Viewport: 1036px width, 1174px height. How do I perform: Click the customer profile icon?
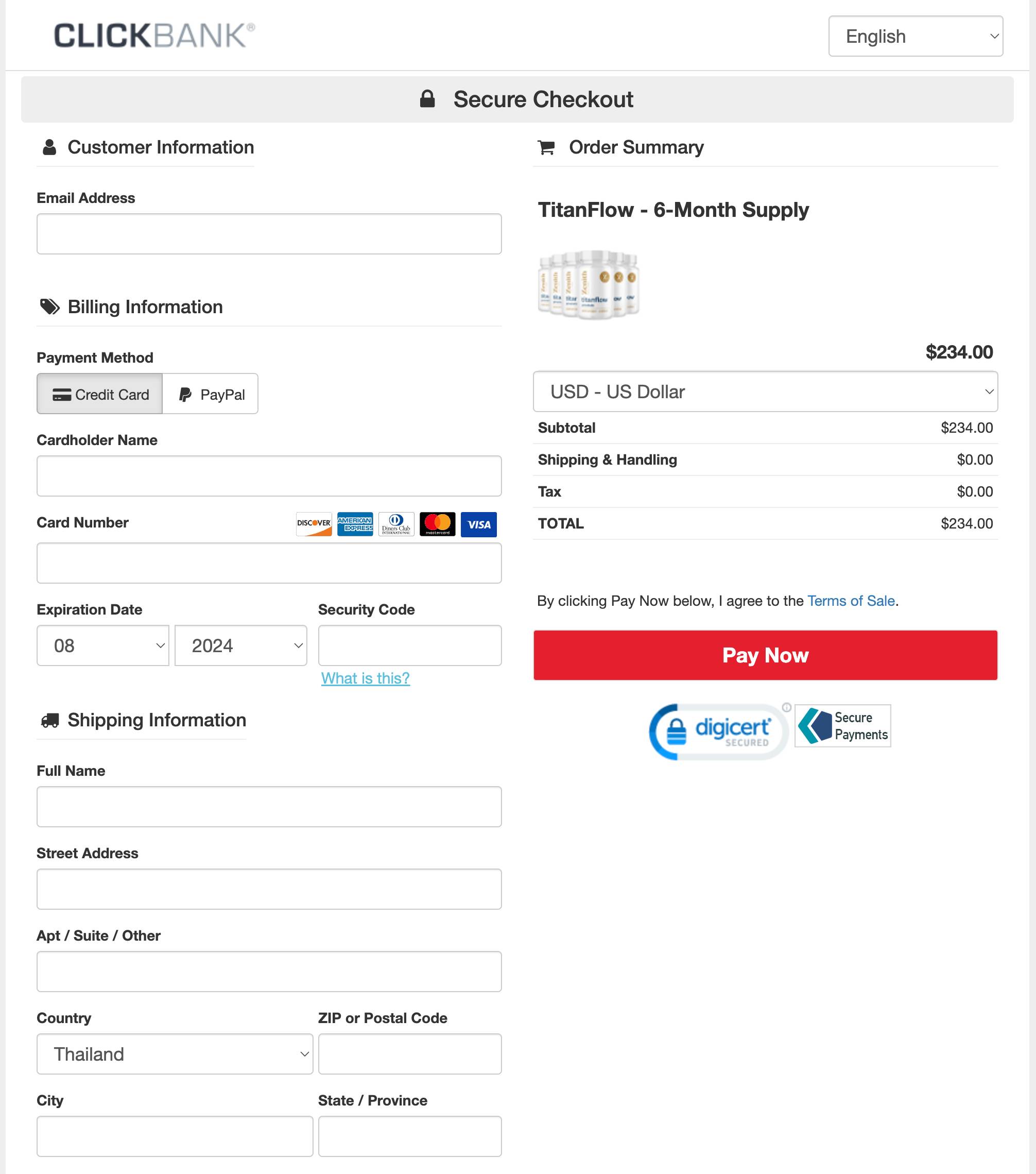(x=47, y=147)
